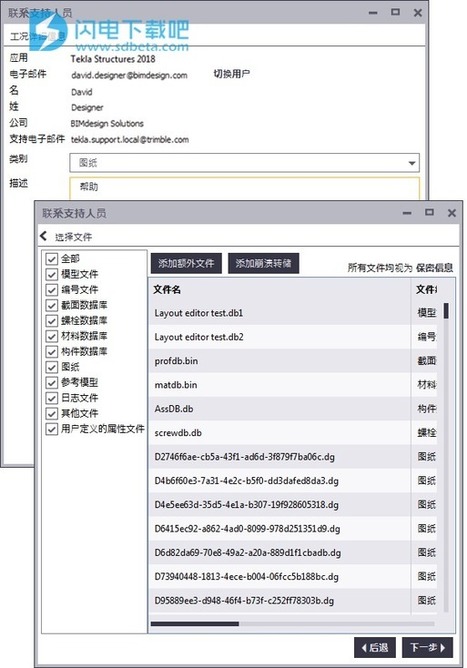Uncheck the 编号文件 checkbox
The width and height of the screenshot is (467, 668).
[x=52, y=290]
